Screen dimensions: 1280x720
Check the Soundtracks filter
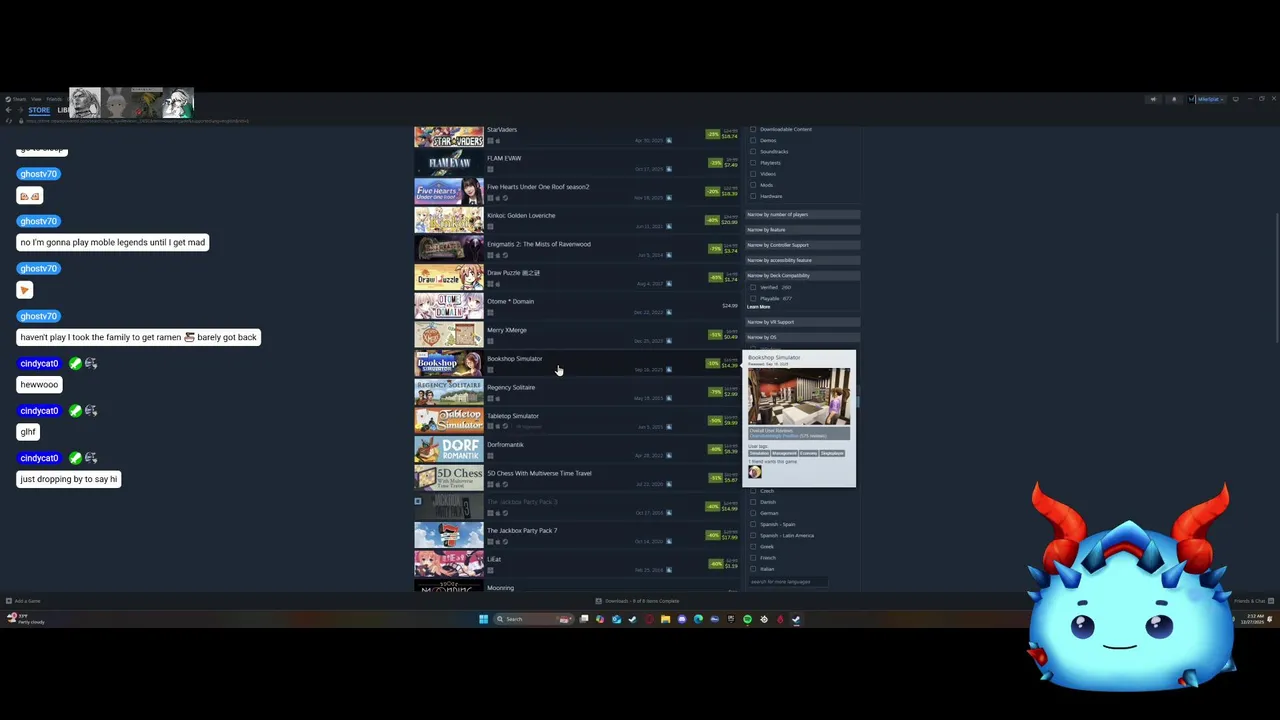coord(753,152)
